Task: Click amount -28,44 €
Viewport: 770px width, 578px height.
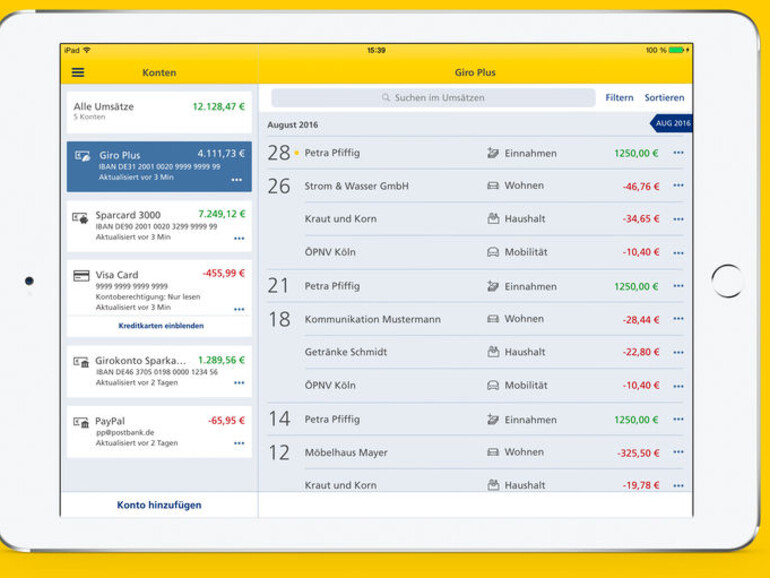Action: tap(641, 320)
